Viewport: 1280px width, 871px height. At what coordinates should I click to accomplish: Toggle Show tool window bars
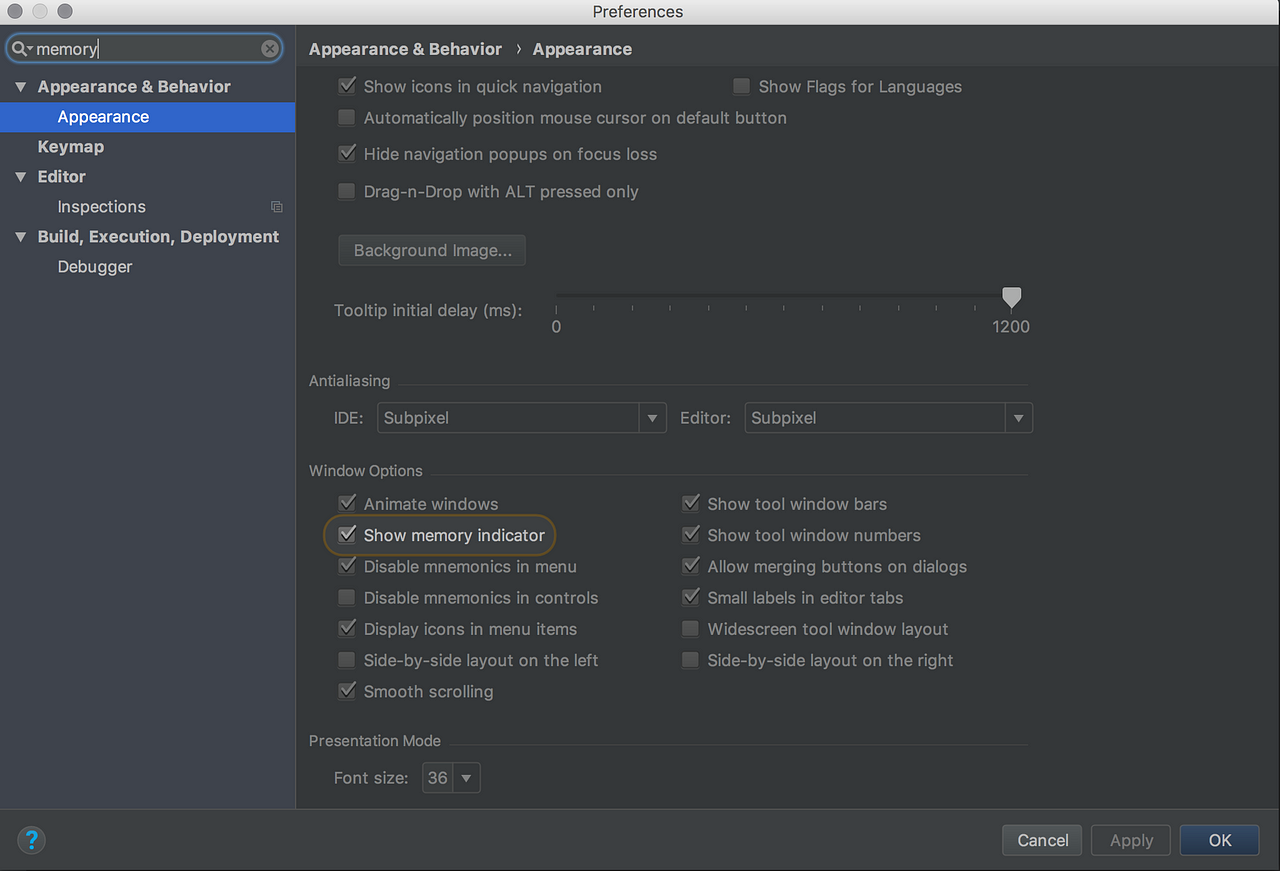coord(690,503)
